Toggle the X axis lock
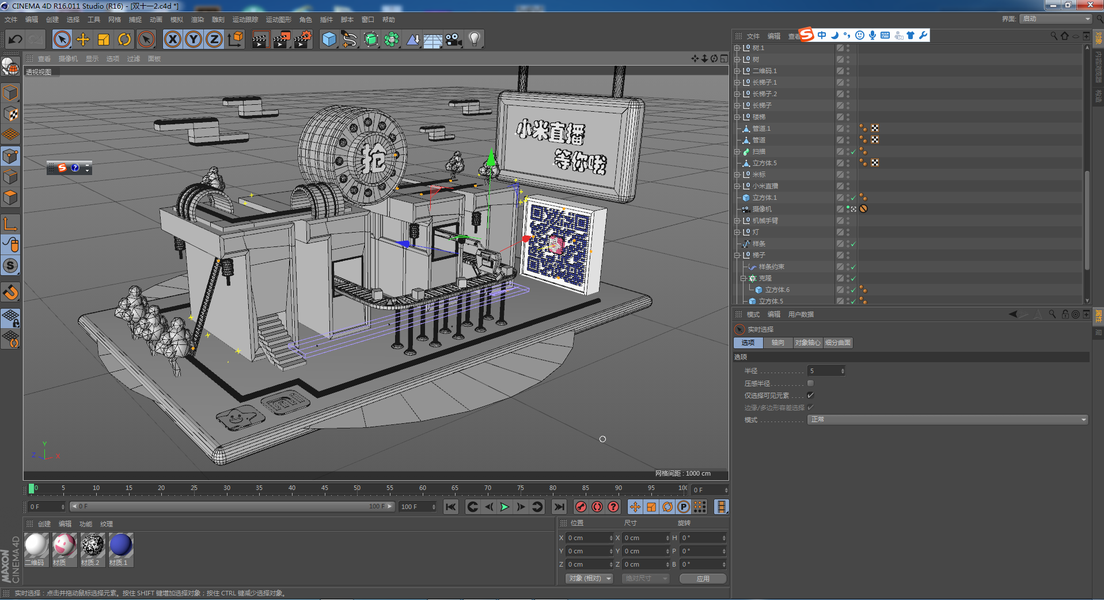Screen dimensions: 1104x600 pyautogui.click(x=173, y=39)
